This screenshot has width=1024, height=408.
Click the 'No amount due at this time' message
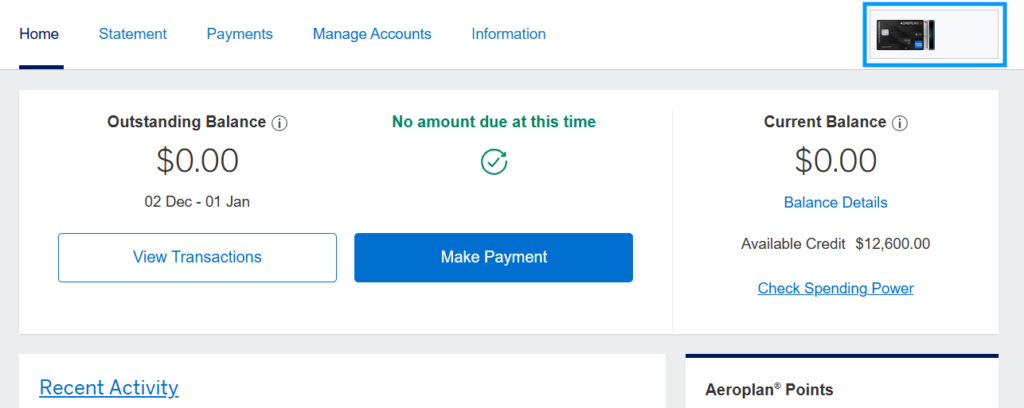(494, 122)
